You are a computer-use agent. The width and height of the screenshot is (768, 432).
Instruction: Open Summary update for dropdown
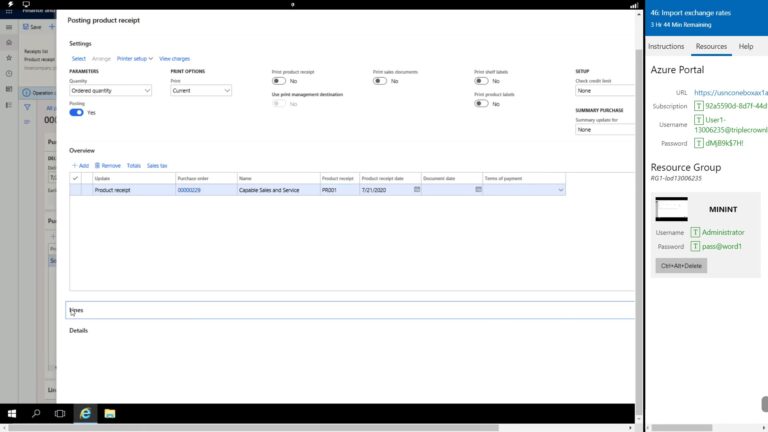click(605, 130)
